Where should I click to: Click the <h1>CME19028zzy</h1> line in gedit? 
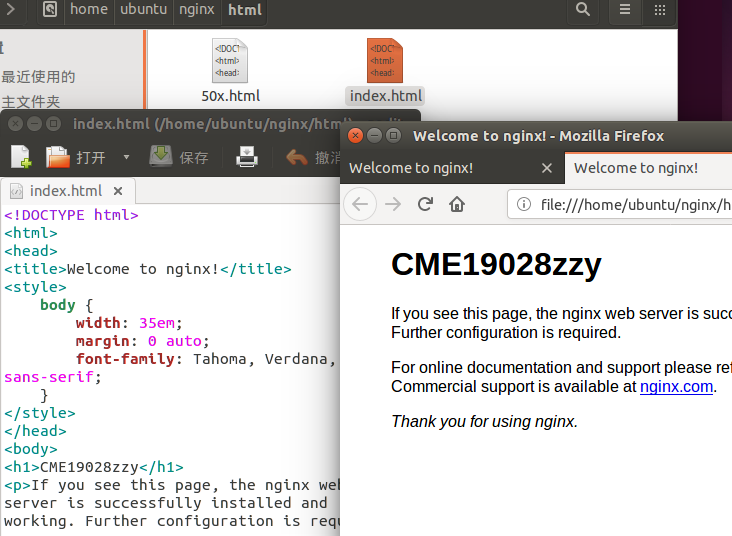[x=94, y=467]
